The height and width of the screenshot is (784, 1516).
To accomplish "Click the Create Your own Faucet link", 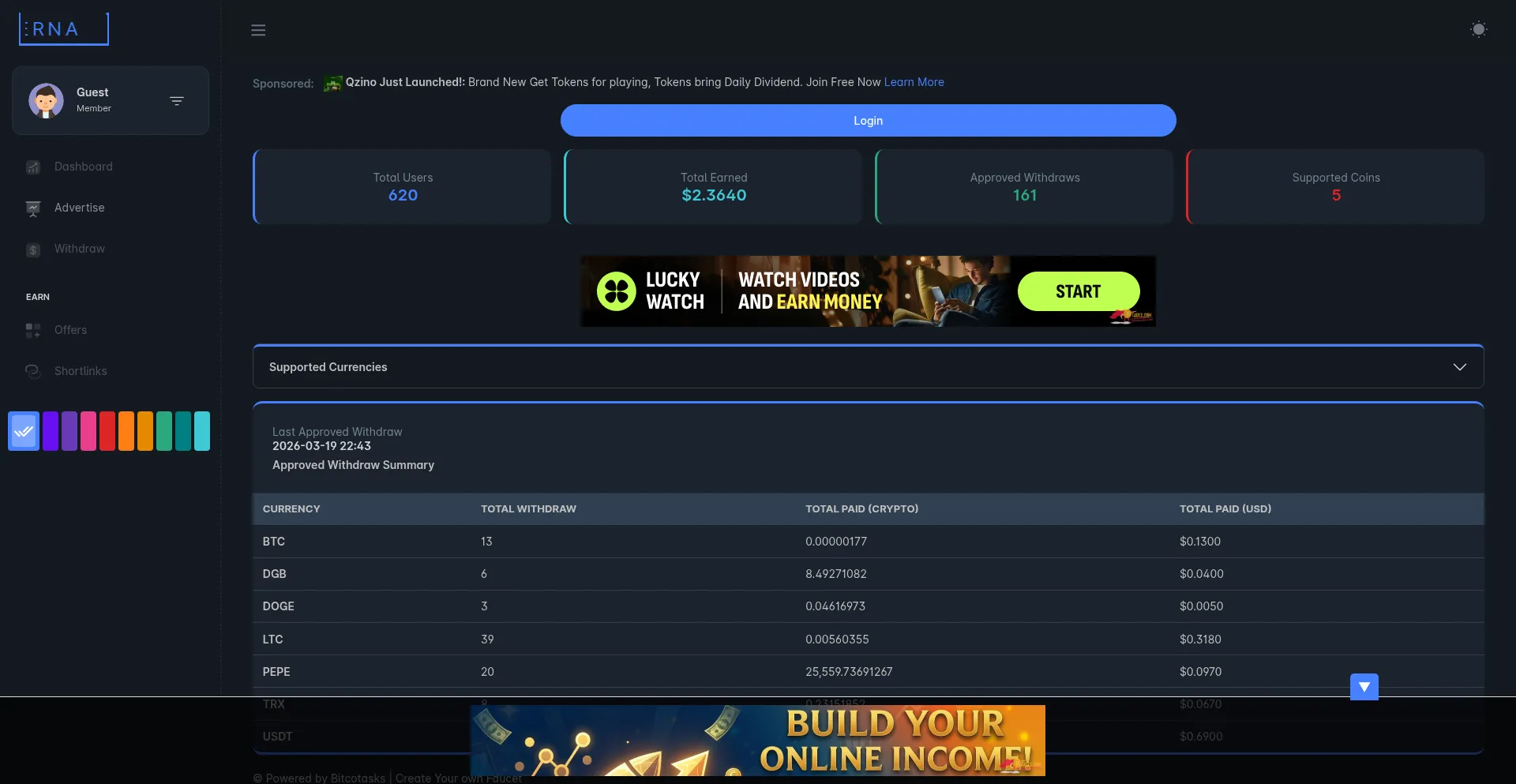I will pyautogui.click(x=459, y=778).
